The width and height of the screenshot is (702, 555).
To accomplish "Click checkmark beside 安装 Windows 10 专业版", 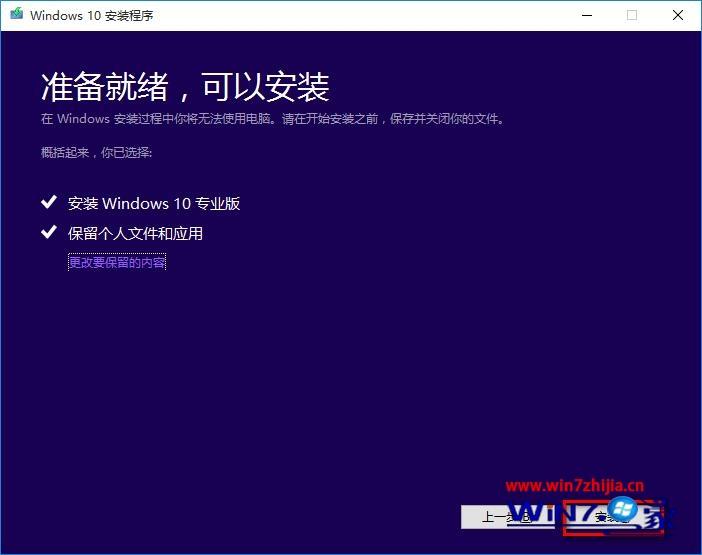I will [x=49, y=202].
